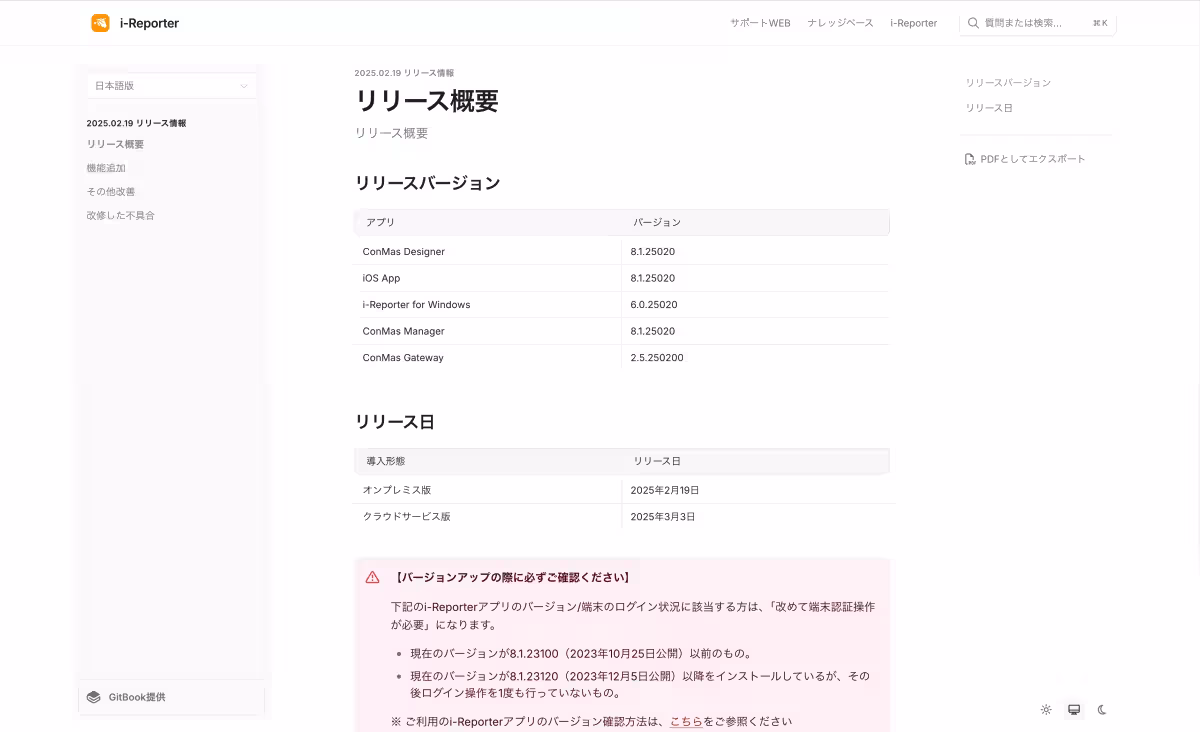This screenshot has height=732, width=1200.
Task: Click the i-Reporter orange logo icon
Action: 100,23
